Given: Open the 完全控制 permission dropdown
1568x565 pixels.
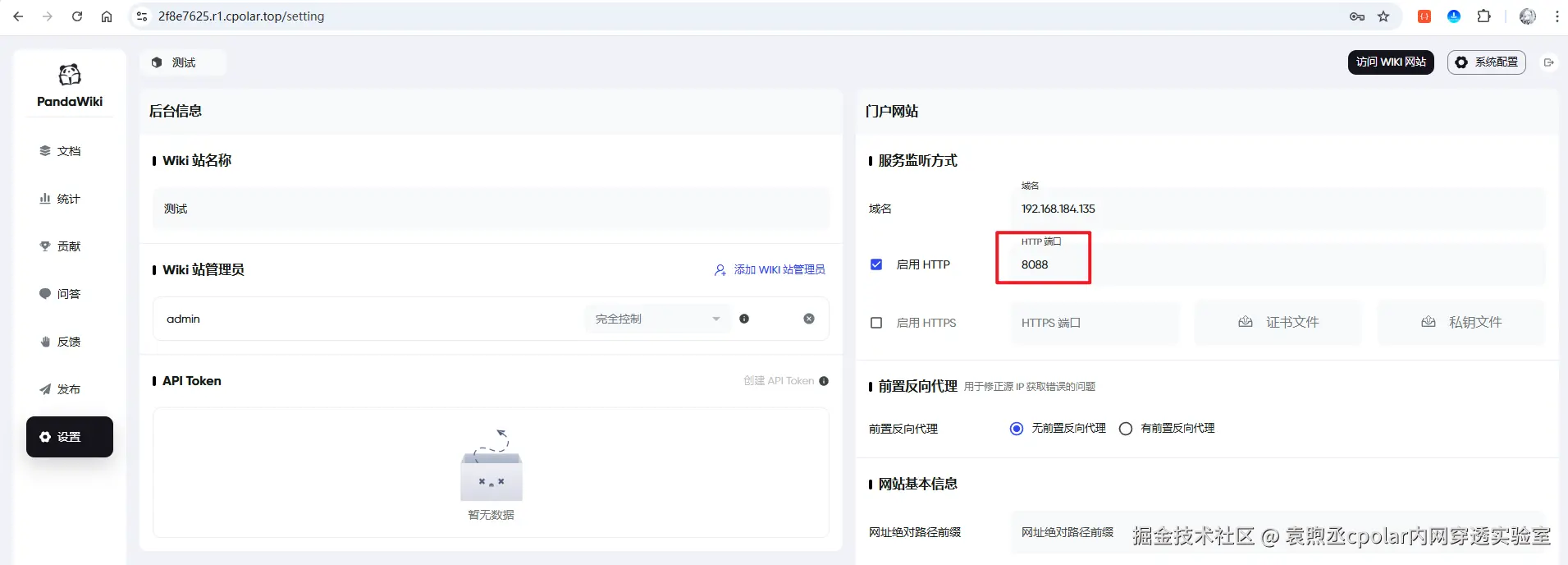Looking at the screenshot, I should (x=658, y=319).
